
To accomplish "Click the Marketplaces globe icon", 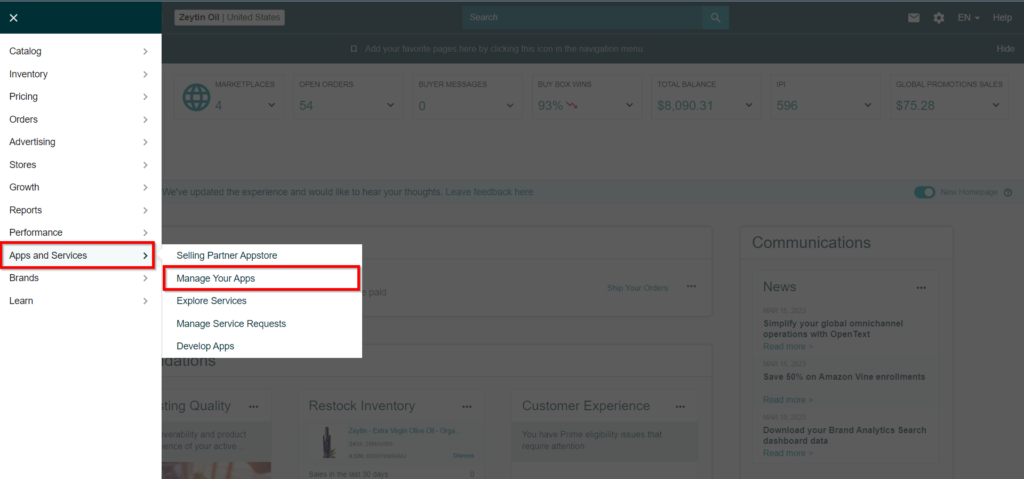I will tap(196, 97).
